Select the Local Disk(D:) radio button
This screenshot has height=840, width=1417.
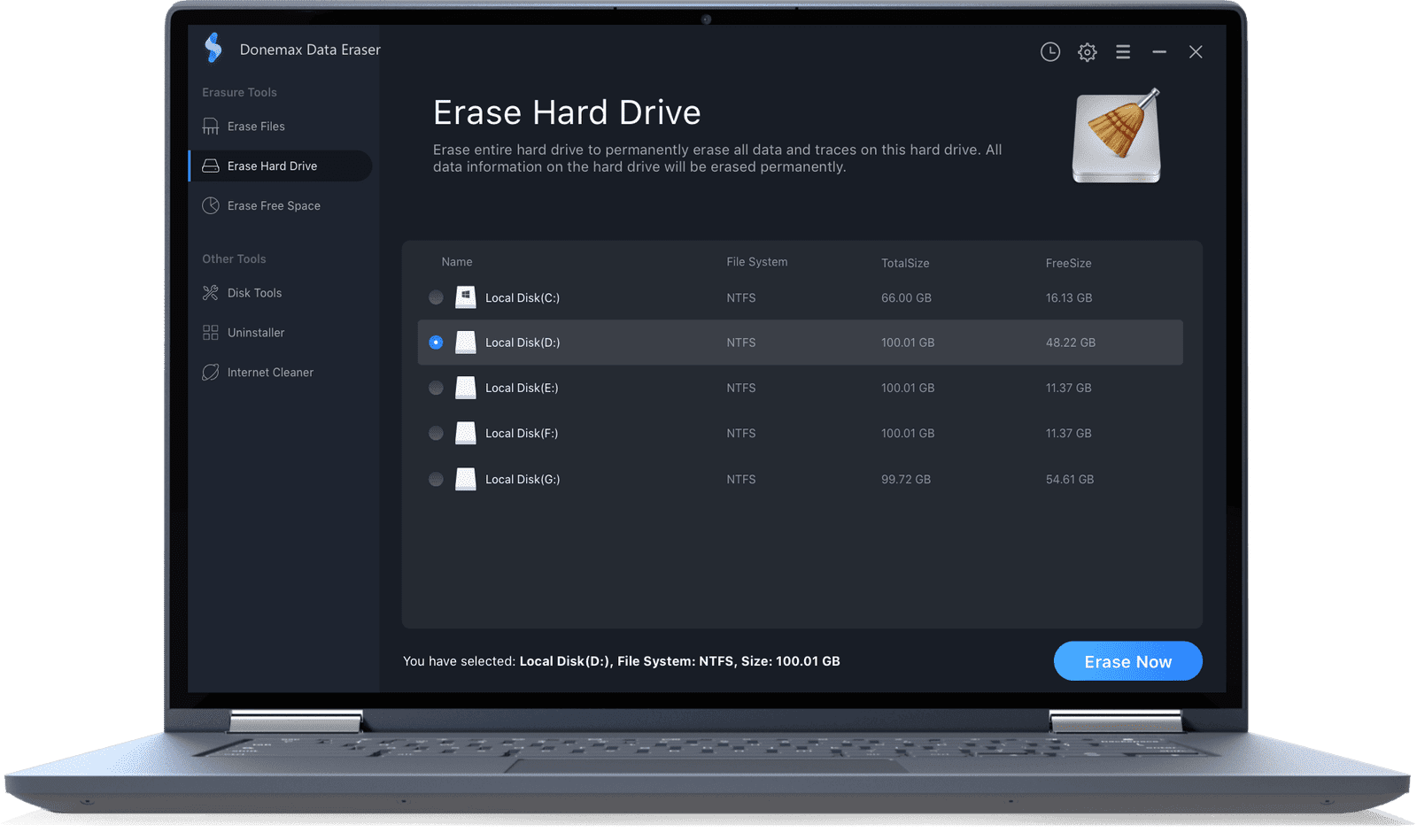(x=436, y=343)
